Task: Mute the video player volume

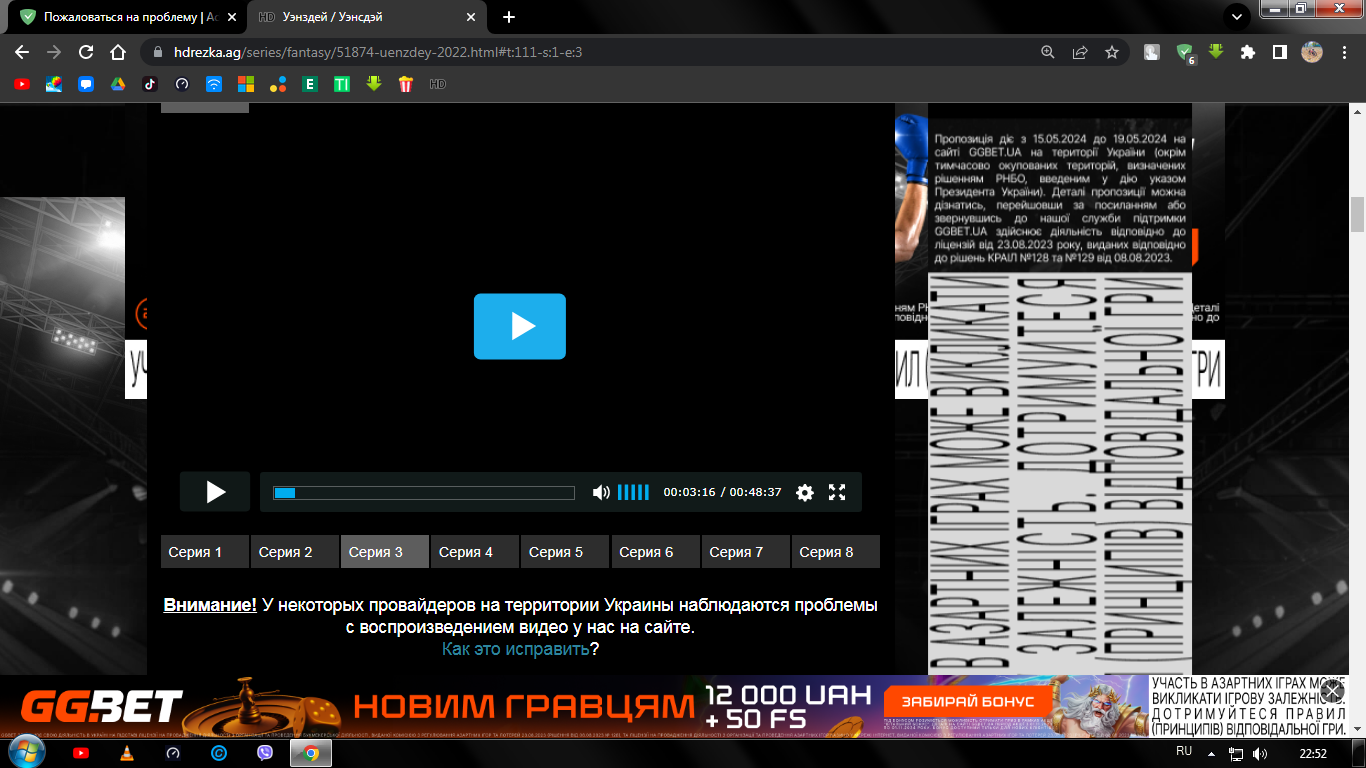Action: 600,492
